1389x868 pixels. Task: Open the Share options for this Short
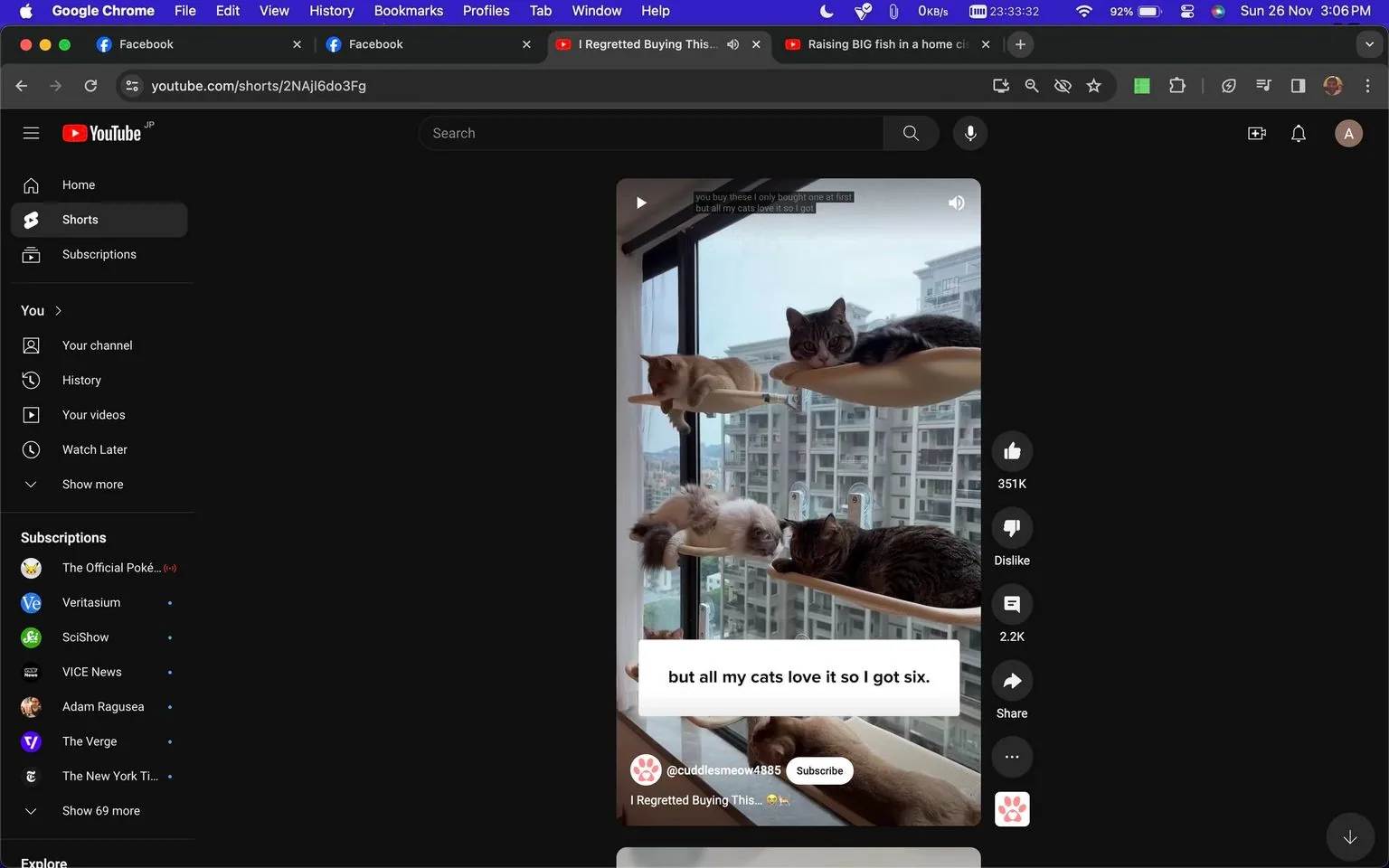point(1011,680)
